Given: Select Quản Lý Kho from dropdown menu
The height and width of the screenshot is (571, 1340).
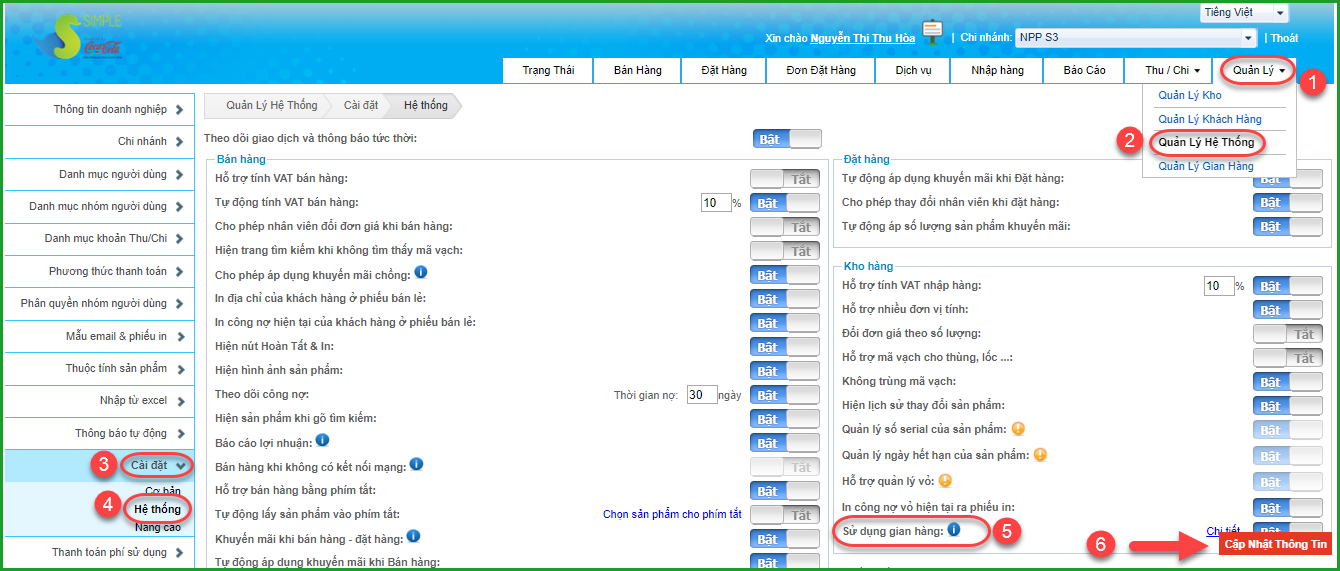Looking at the screenshot, I should click(x=1189, y=95).
